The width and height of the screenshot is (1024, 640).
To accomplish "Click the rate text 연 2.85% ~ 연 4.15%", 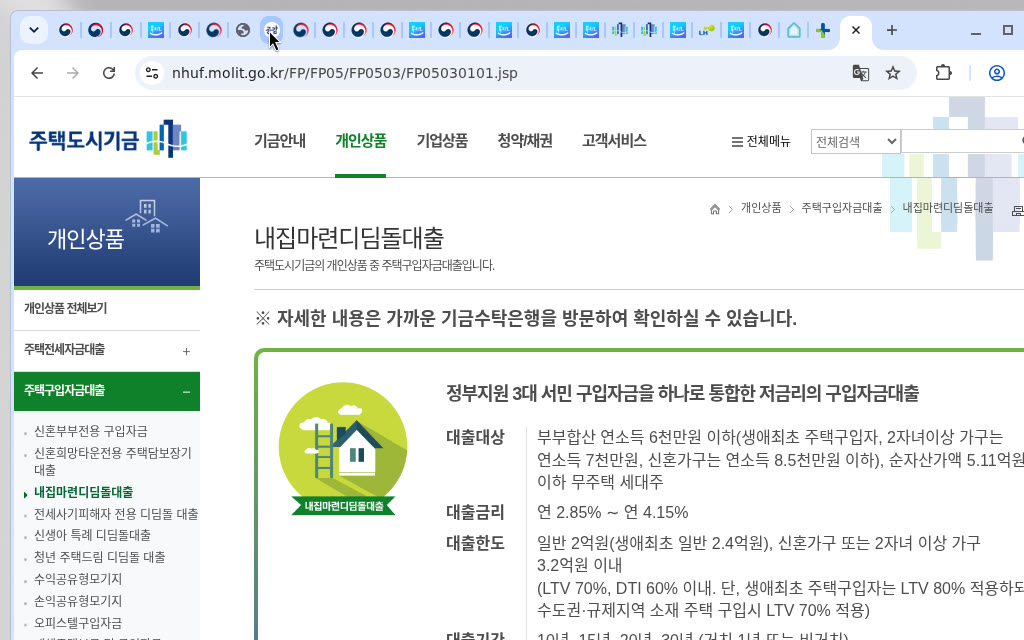I will [x=612, y=512].
